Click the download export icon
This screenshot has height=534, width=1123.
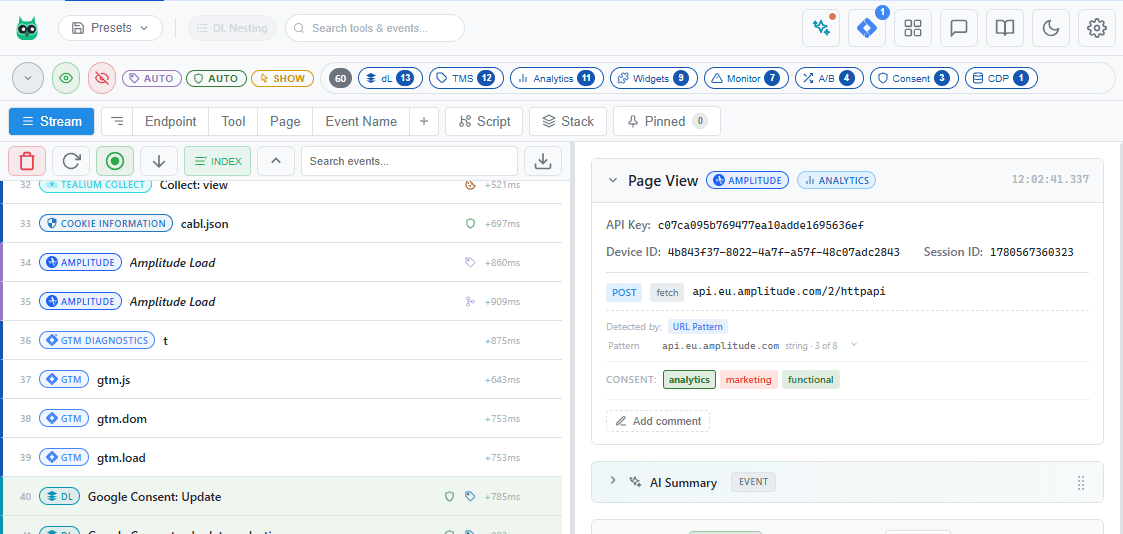pos(543,161)
